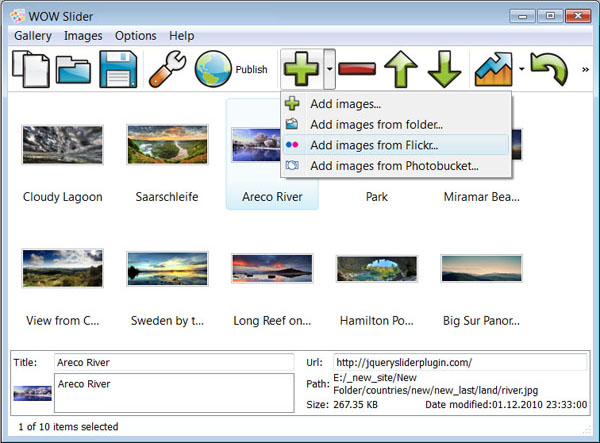Maximize the WOW Slider window
The height and width of the screenshot is (443, 600).
tap(550, 16)
